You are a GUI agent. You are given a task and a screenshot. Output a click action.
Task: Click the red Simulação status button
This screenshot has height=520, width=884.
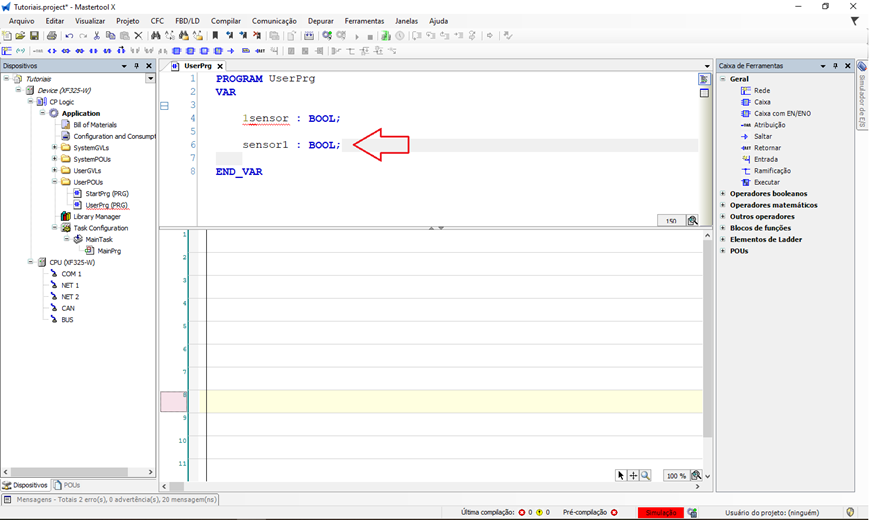pos(660,512)
